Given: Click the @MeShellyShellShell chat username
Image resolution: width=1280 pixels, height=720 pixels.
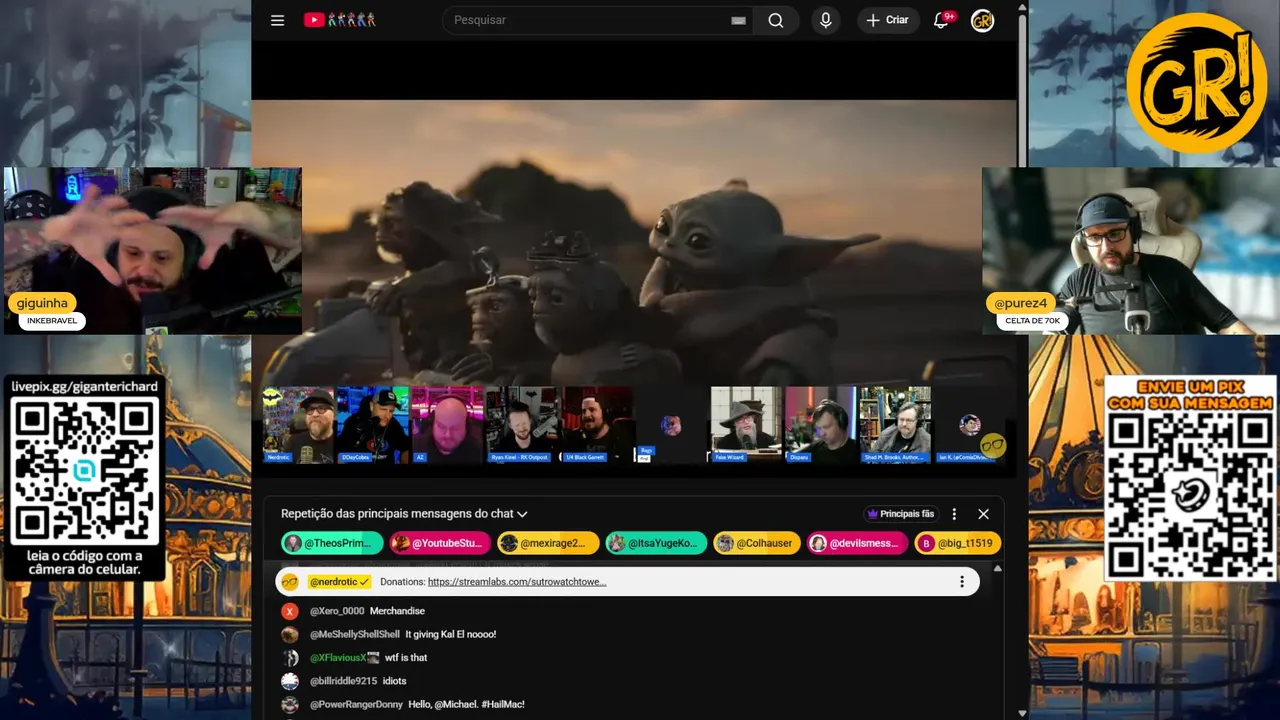Looking at the screenshot, I should (x=354, y=634).
